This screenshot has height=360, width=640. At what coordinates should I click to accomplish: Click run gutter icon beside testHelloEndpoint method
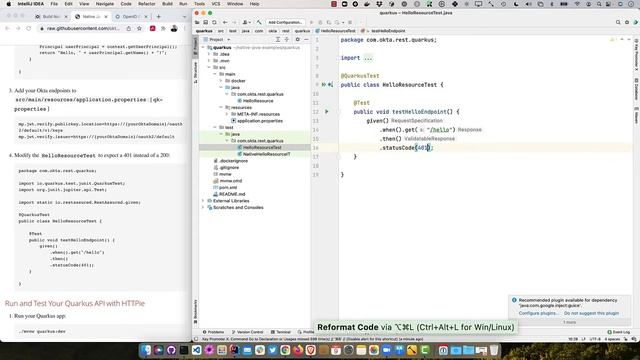[x=327, y=111]
